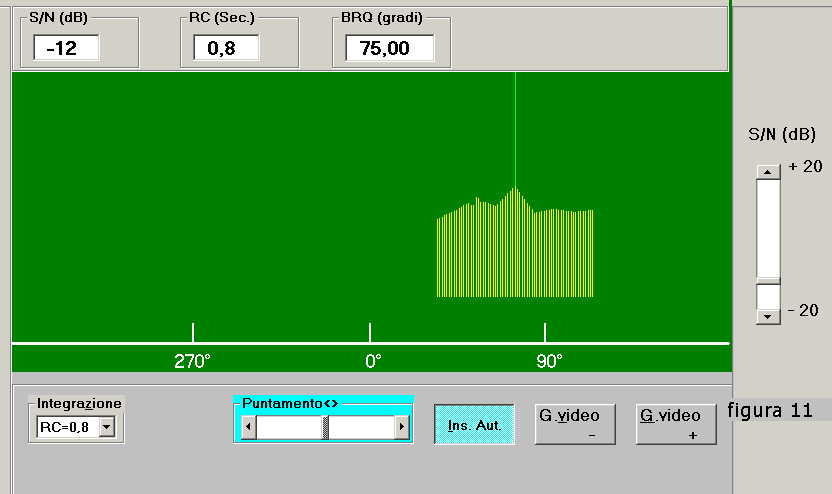Click the RC (Sec.) field showing 0,8
Viewport: 832px width, 494px height.
(227, 48)
